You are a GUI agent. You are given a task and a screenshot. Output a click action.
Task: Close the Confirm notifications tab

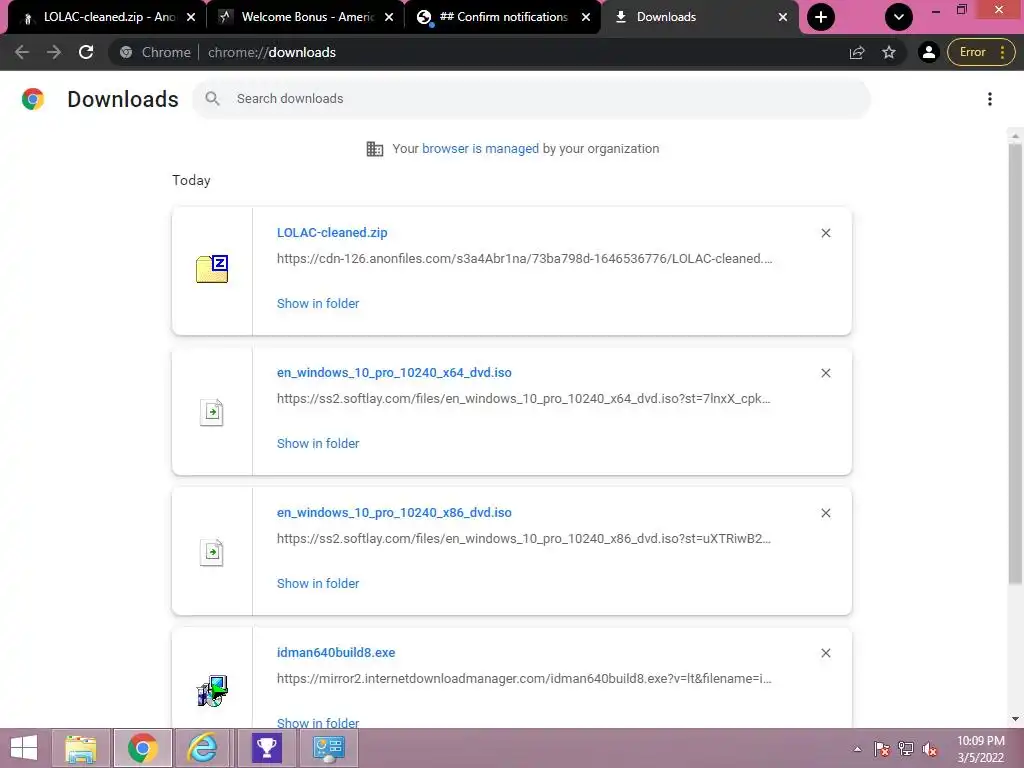click(x=586, y=17)
